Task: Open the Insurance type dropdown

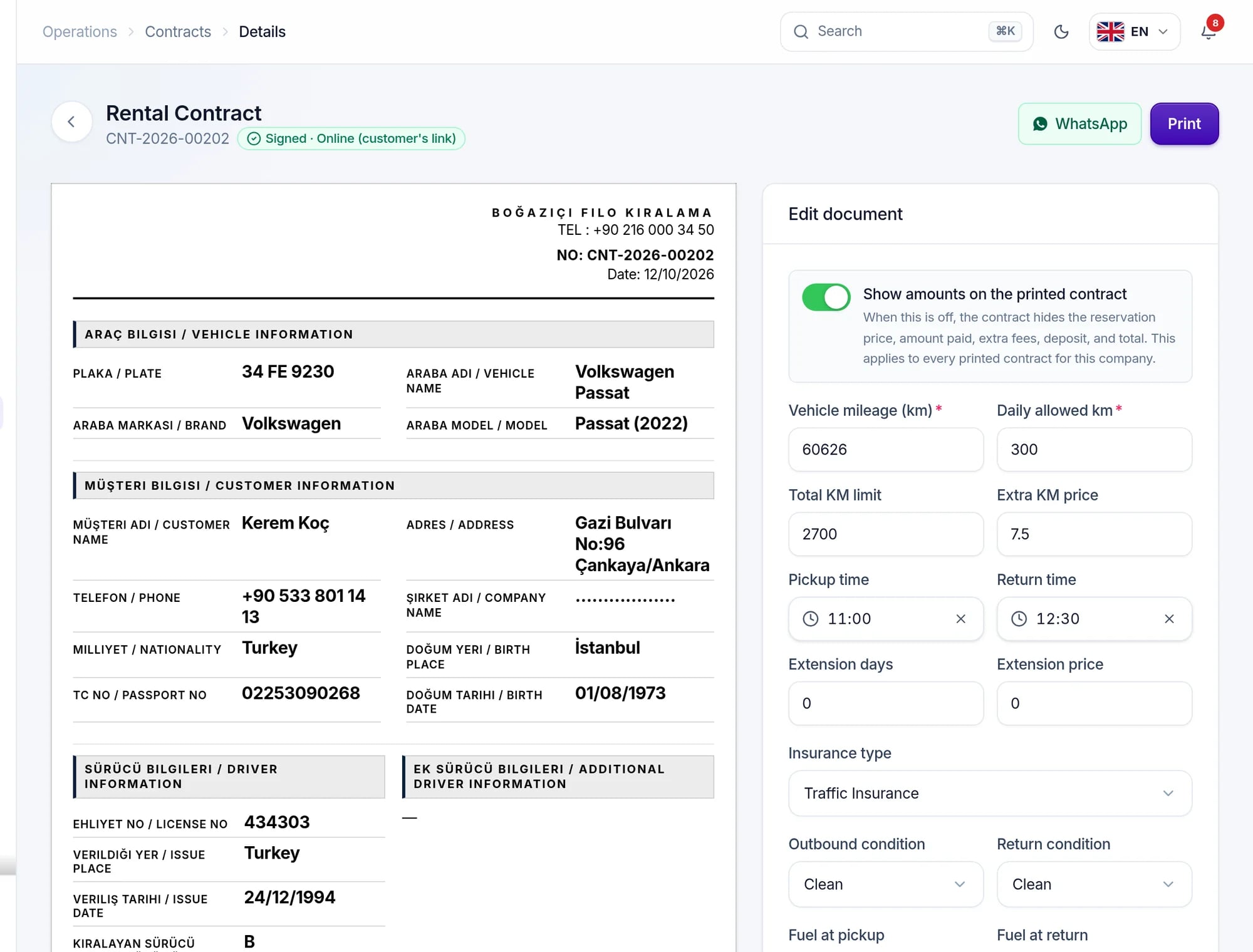Action: point(990,793)
